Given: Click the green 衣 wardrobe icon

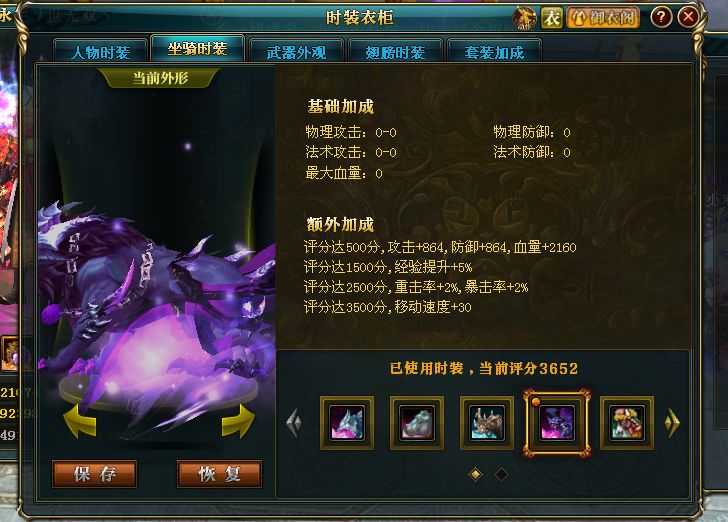Looking at the screenshot, I should [552, 18].
